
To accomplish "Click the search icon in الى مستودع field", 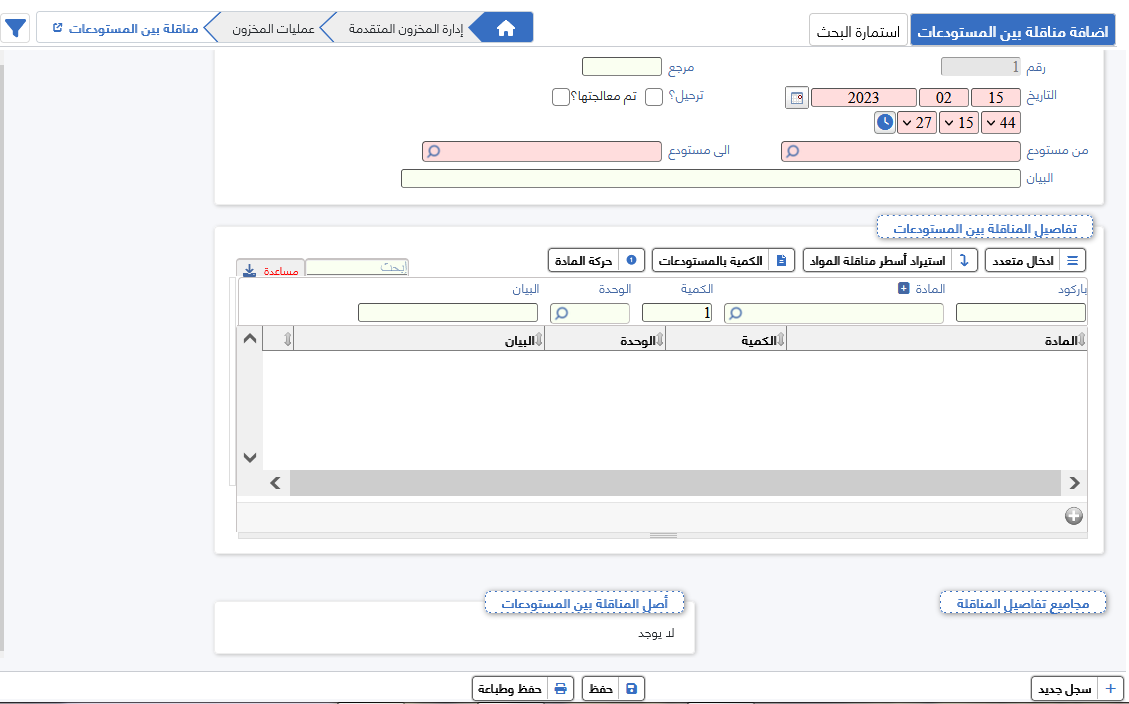I will click(x=434, y=152).
